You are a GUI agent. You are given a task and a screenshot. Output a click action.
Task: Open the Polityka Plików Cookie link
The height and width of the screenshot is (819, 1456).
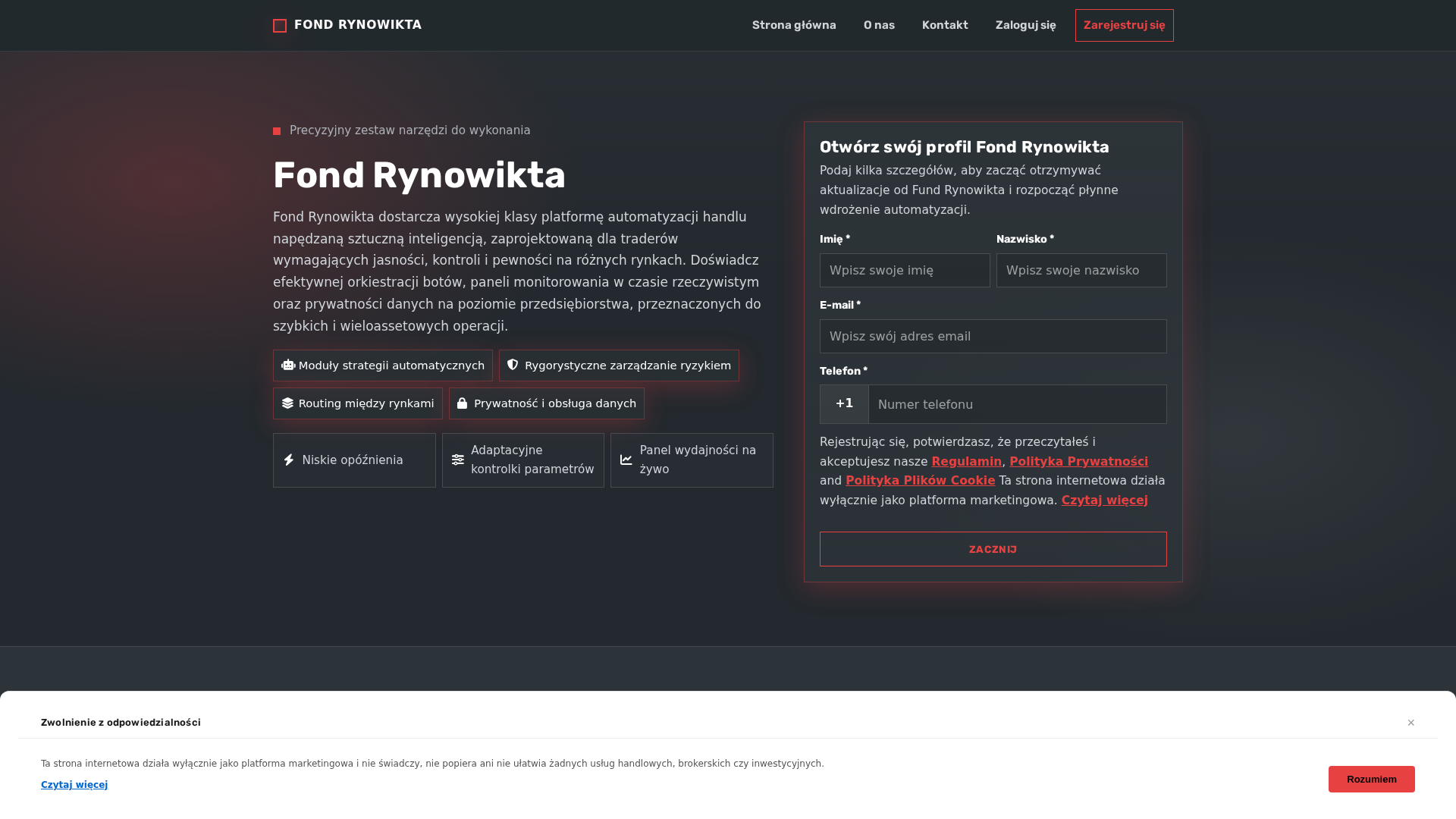tap(920, 481)
